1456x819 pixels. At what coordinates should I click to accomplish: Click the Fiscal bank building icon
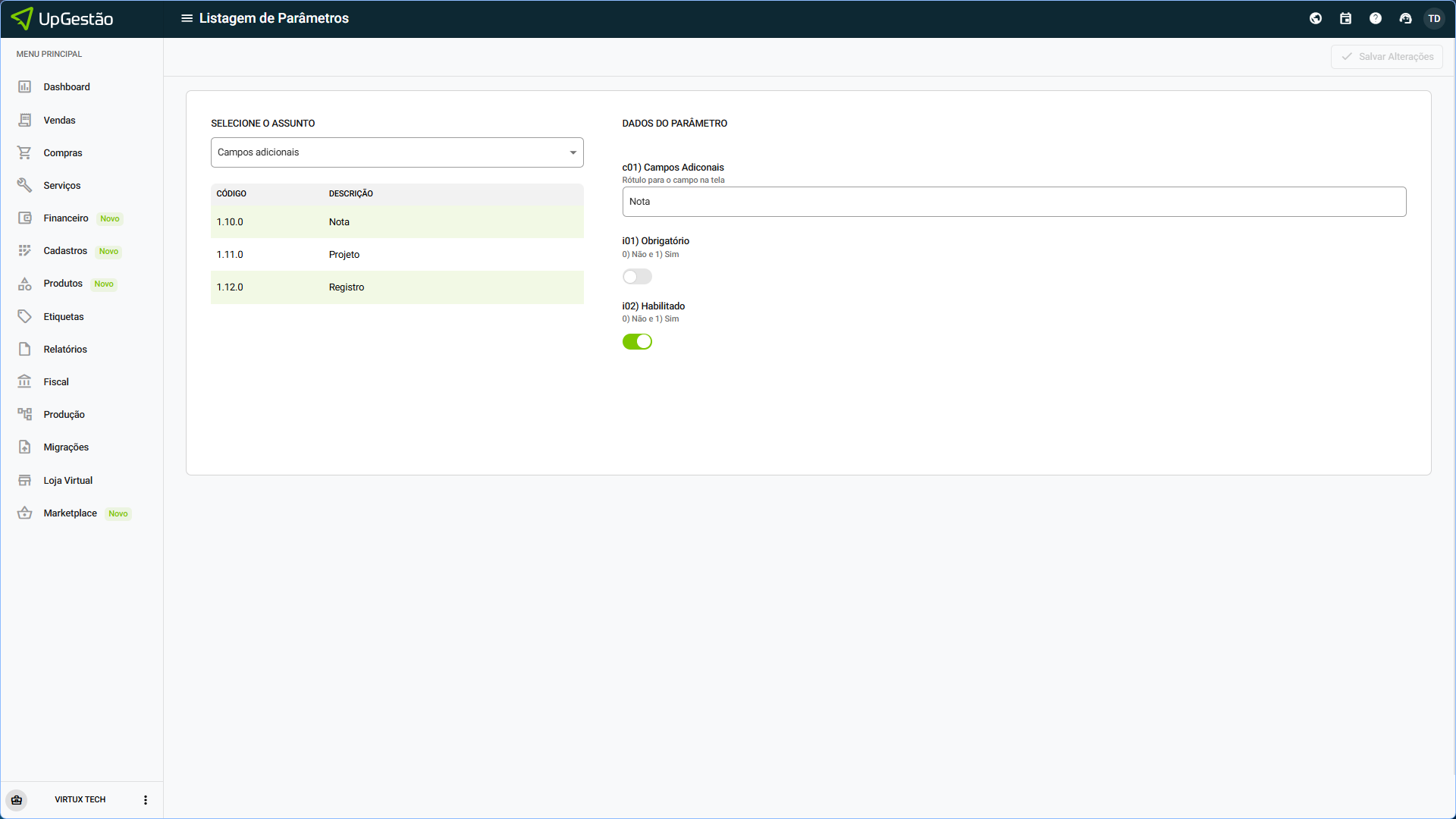(24, 381)
